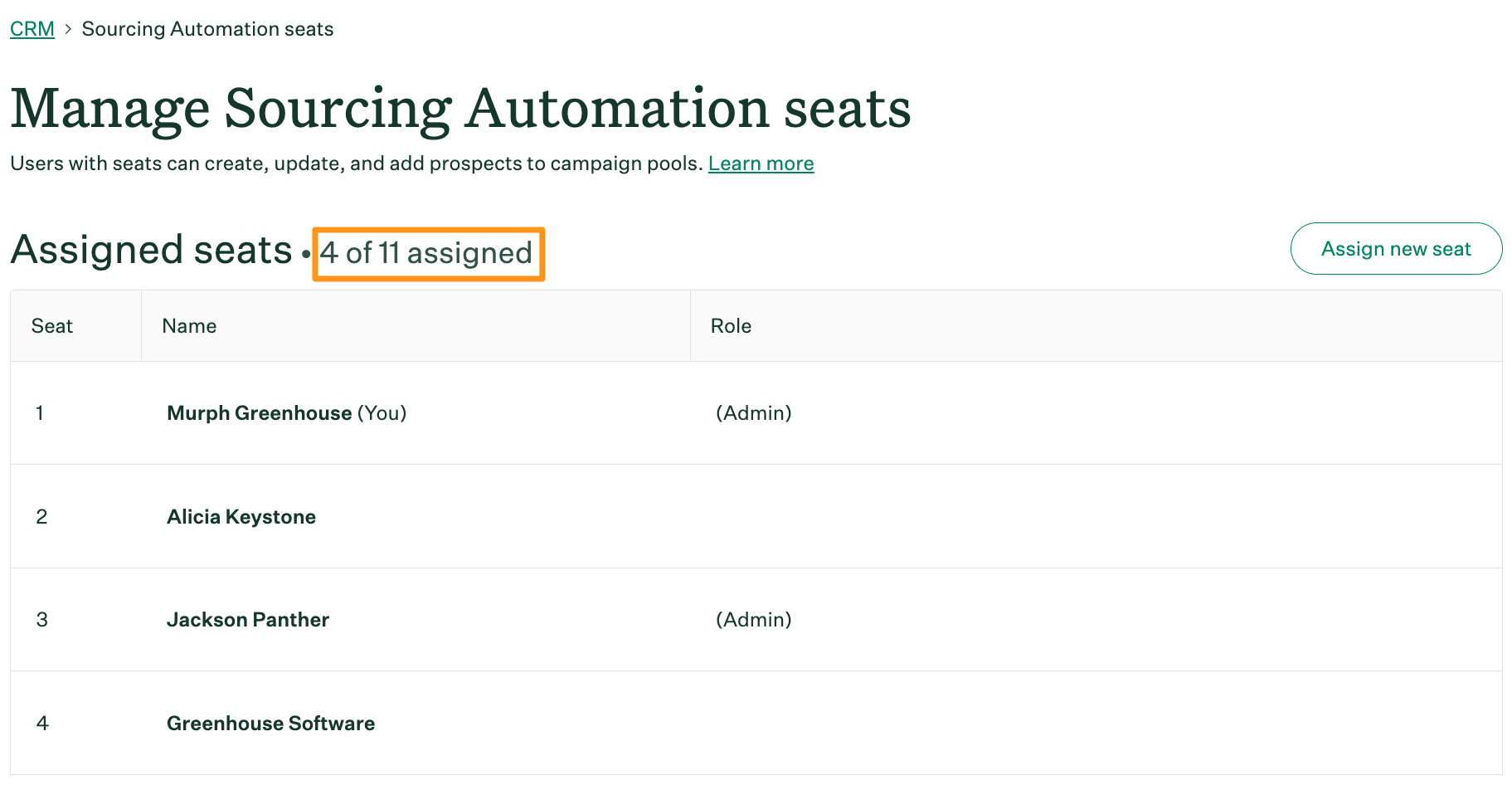Viewport: 1512px width, 785px height.
Task: Click the (You) label beside Murph Greenhouse
Action: tap(381, 412)
